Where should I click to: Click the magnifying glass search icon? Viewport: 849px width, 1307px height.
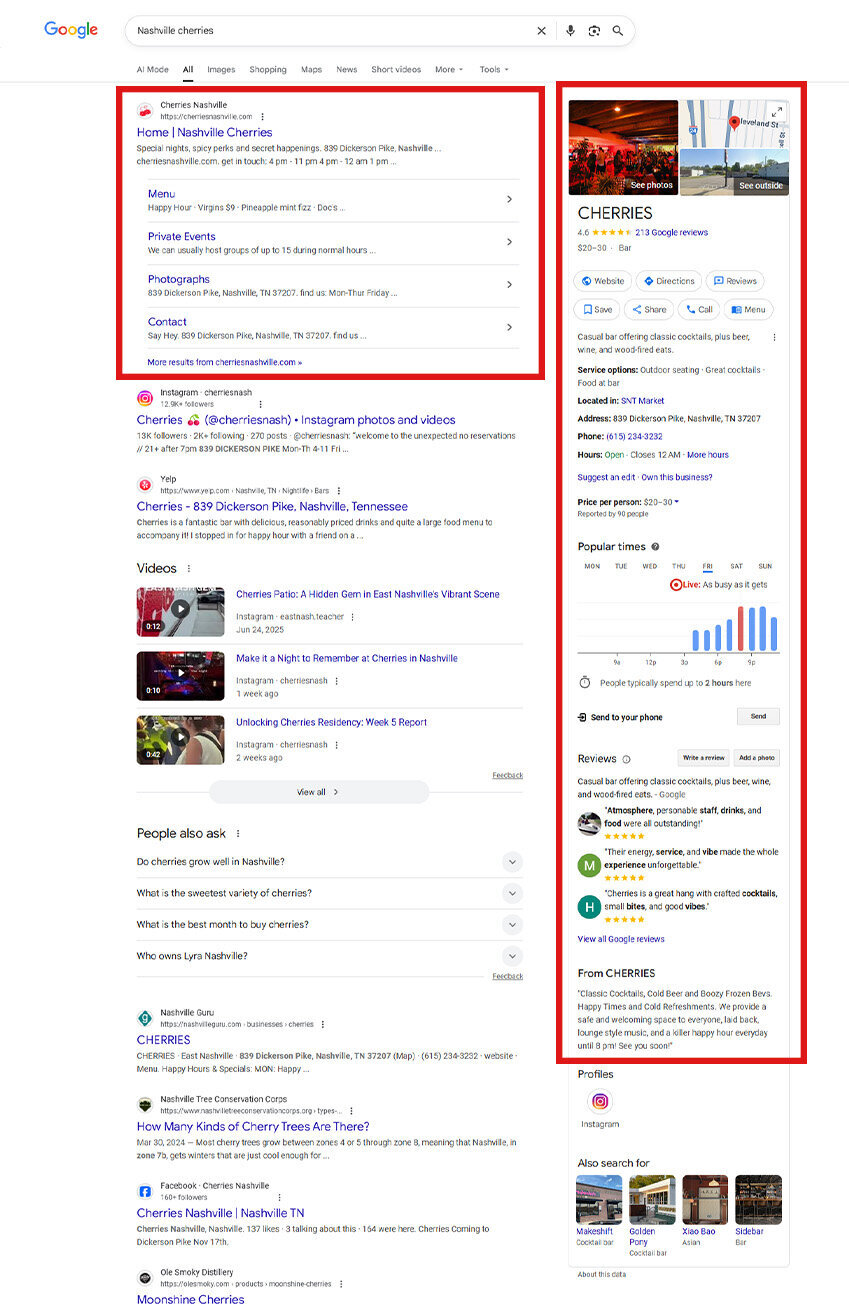click(618, 31)
